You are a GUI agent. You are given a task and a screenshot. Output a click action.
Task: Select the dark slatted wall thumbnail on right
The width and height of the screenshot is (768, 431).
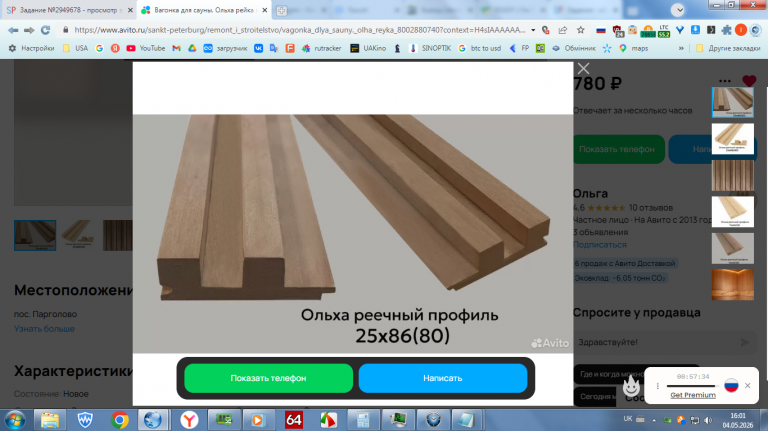click(x=733, y=175)
